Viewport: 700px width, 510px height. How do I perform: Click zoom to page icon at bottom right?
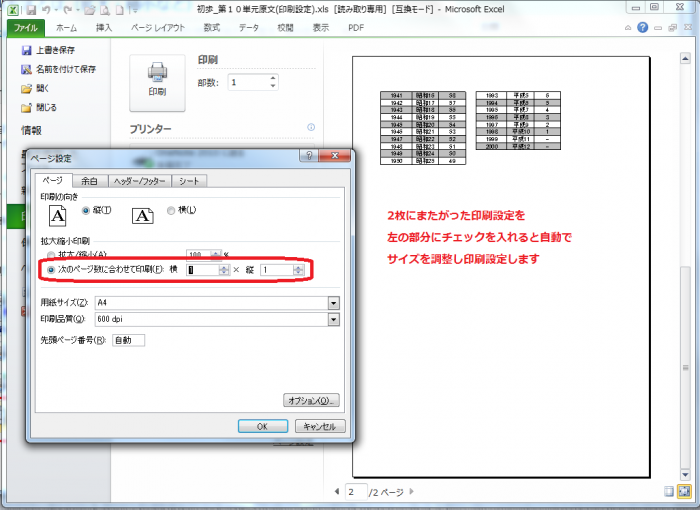coord(684,491)
